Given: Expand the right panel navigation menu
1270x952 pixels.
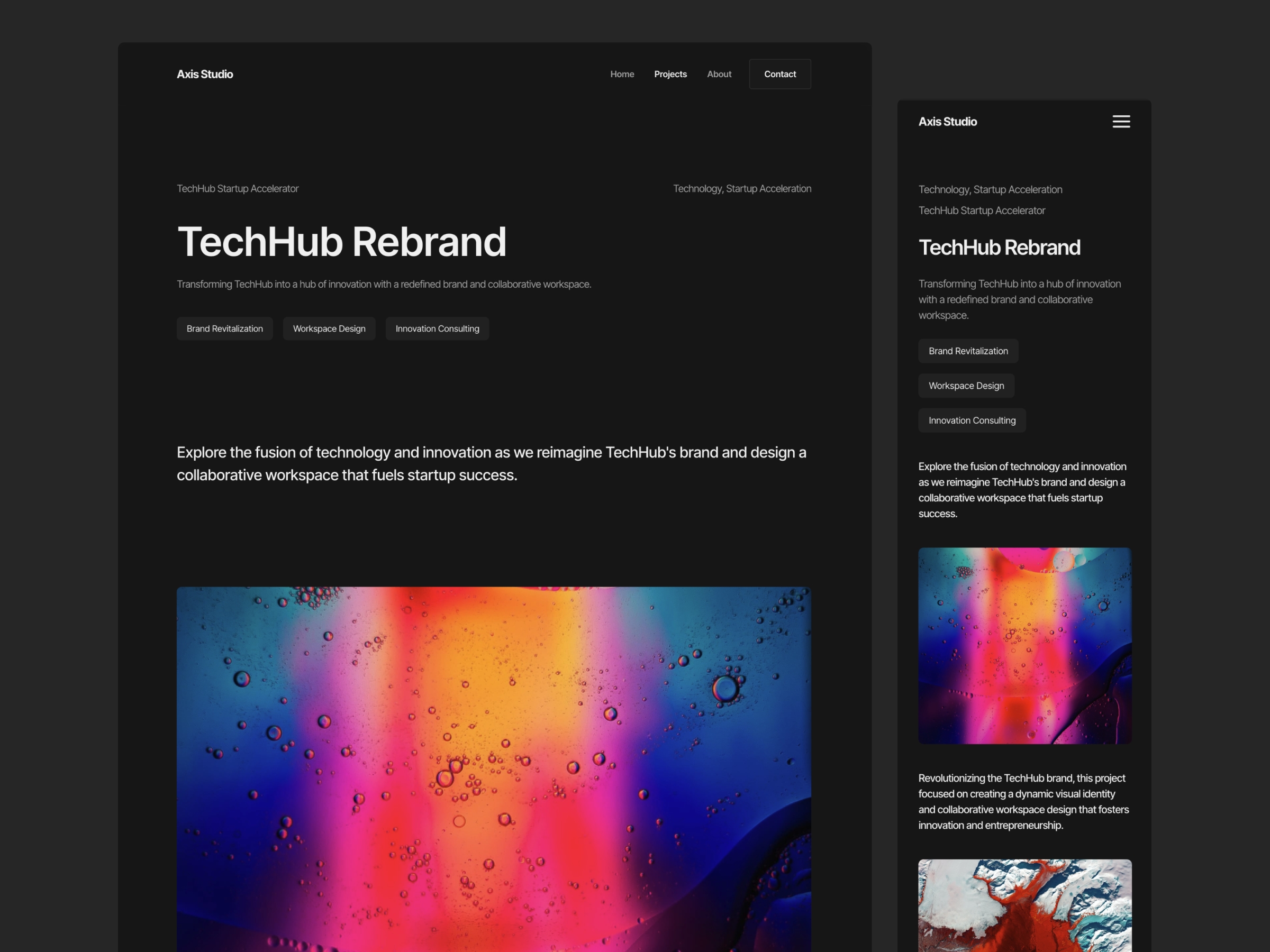Looking at the screenshot, I should pos(1121,121).
